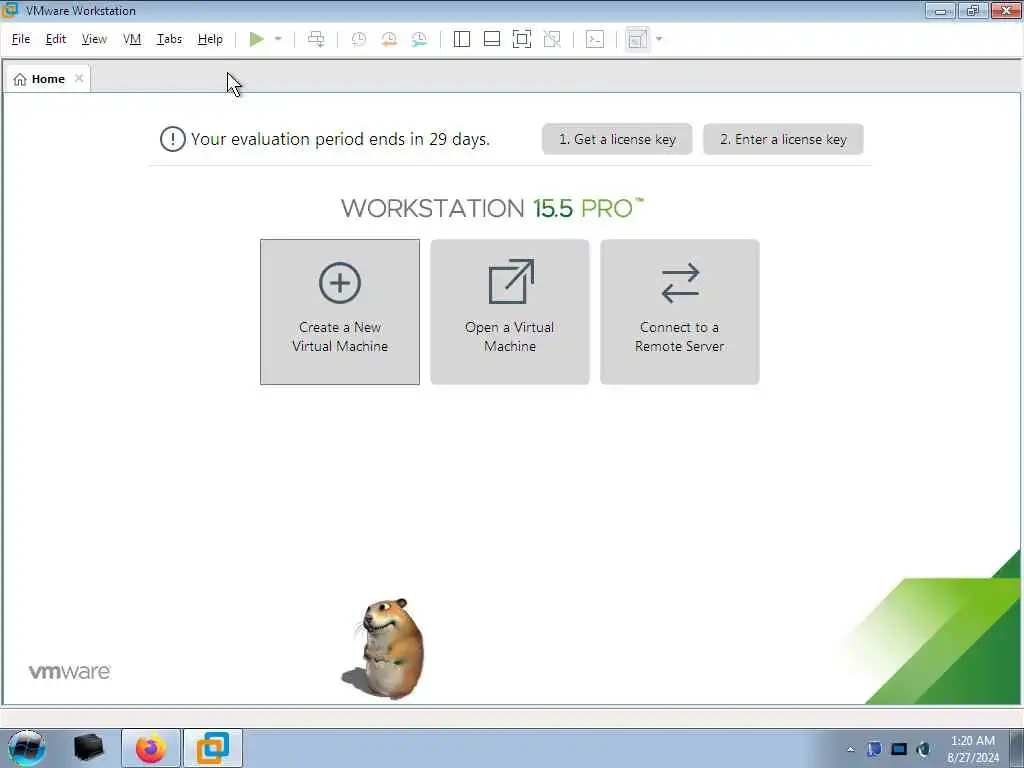
Task: Click Create a New Virtual Machine tile
Action: (340, 312)
